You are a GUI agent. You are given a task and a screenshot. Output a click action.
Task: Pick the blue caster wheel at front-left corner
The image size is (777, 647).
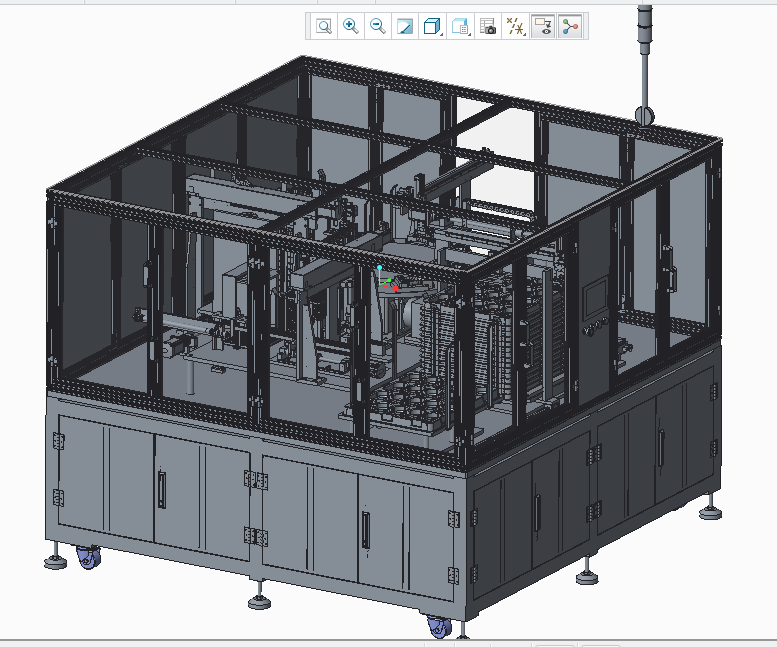tap(88, 558)
